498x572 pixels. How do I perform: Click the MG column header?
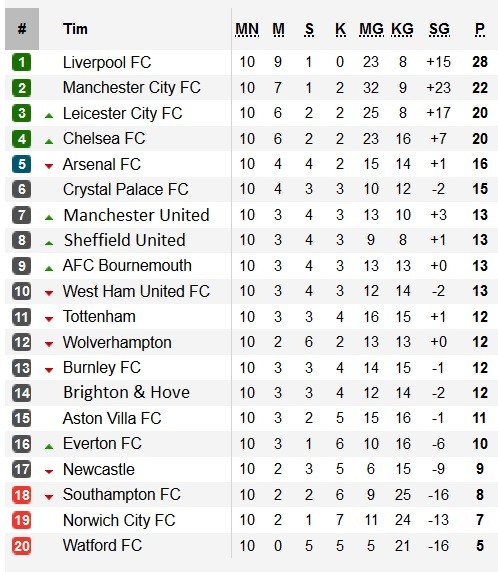pyautogui.click(x=371, y=29)
